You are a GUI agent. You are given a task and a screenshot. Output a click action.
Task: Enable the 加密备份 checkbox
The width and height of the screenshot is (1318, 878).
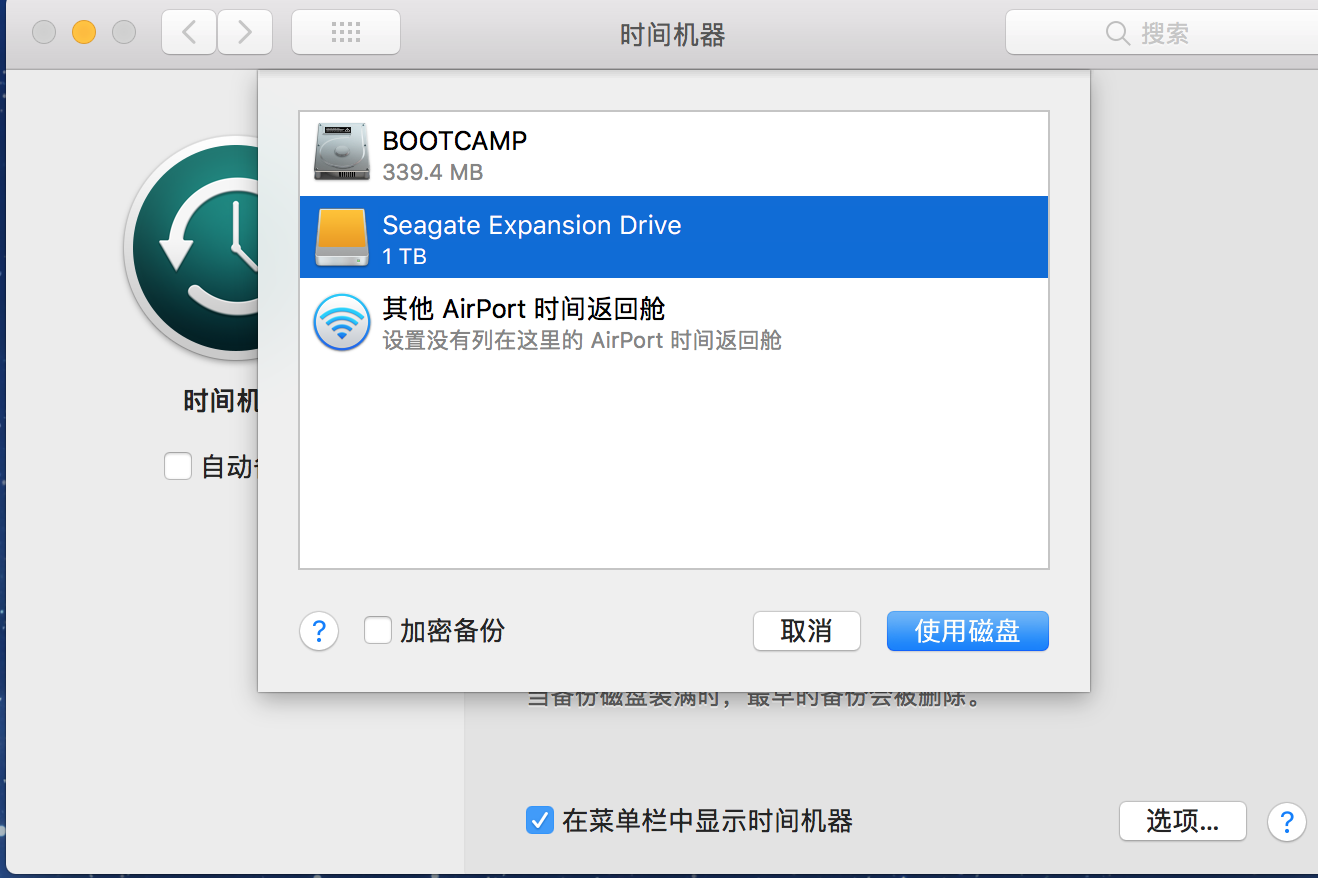coord(378,631)
